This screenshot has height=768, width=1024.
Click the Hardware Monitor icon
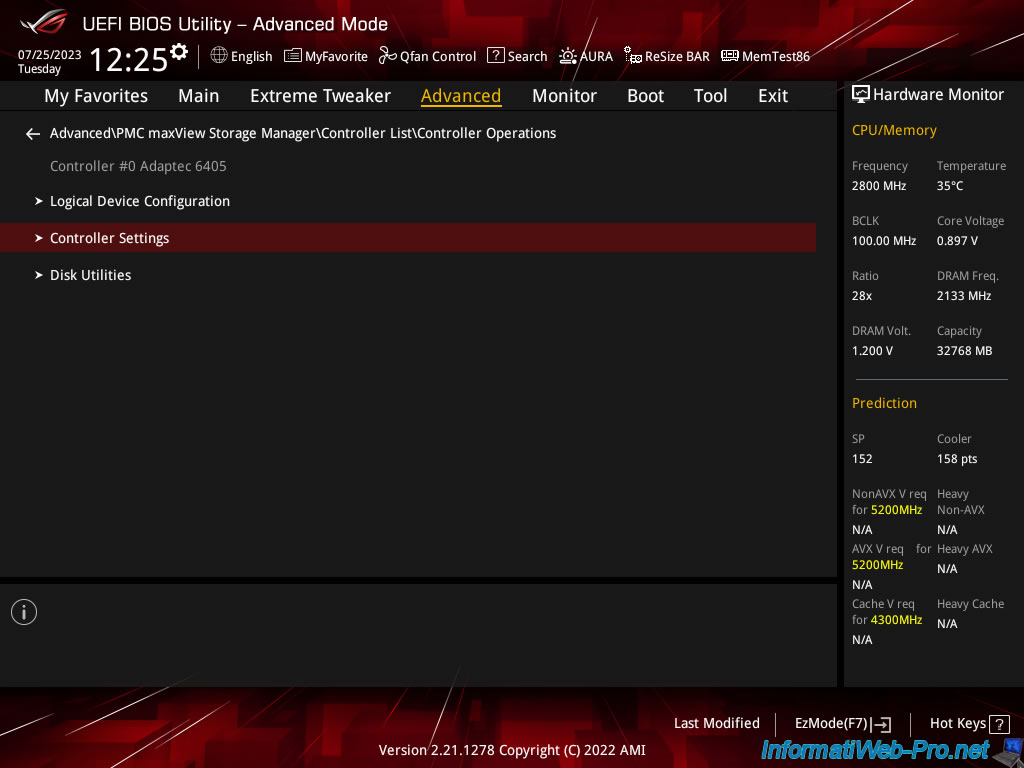861,94
